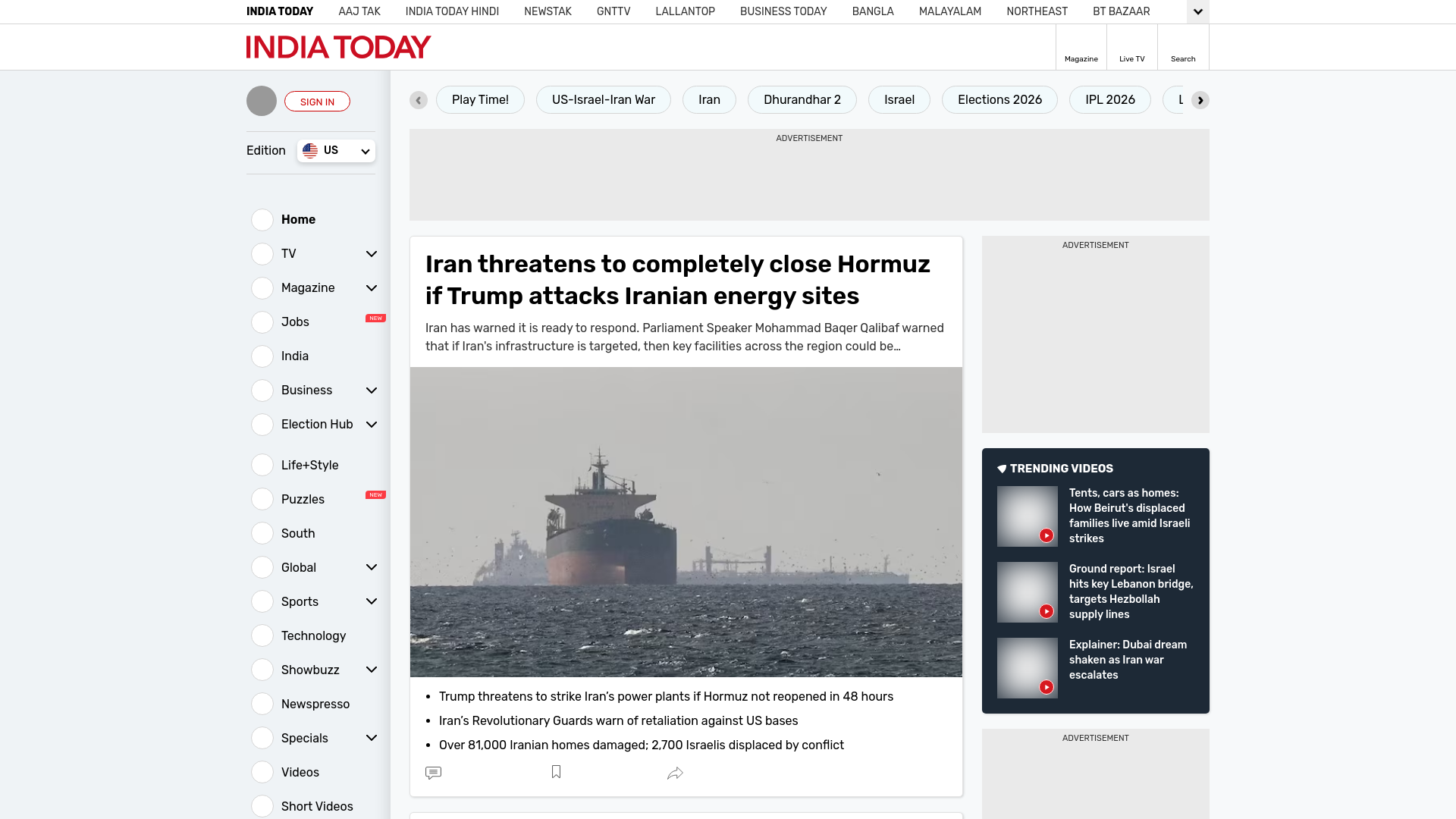Image resolution: width=1456 pixels, height=819 pixels.
Task: Open Live TV from the header
Action: (x=1132, y=47)
